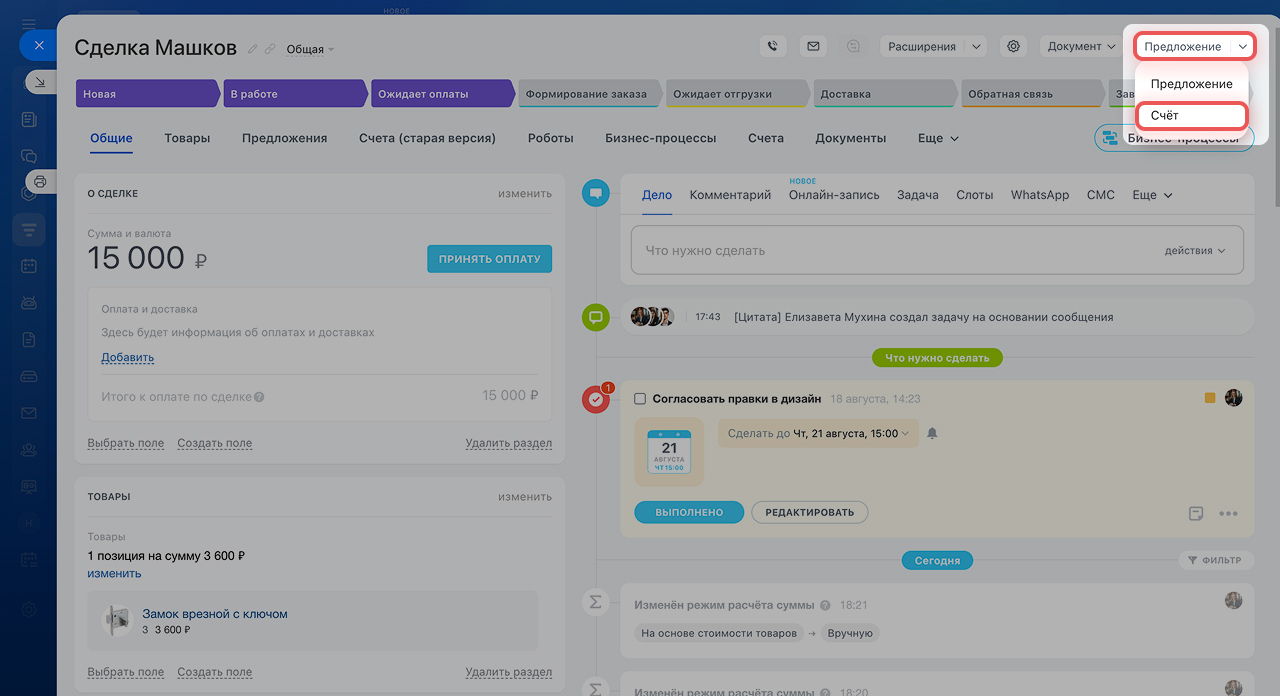Click the green comment timeline icon
1280x696 pixels.
point(596,318)
